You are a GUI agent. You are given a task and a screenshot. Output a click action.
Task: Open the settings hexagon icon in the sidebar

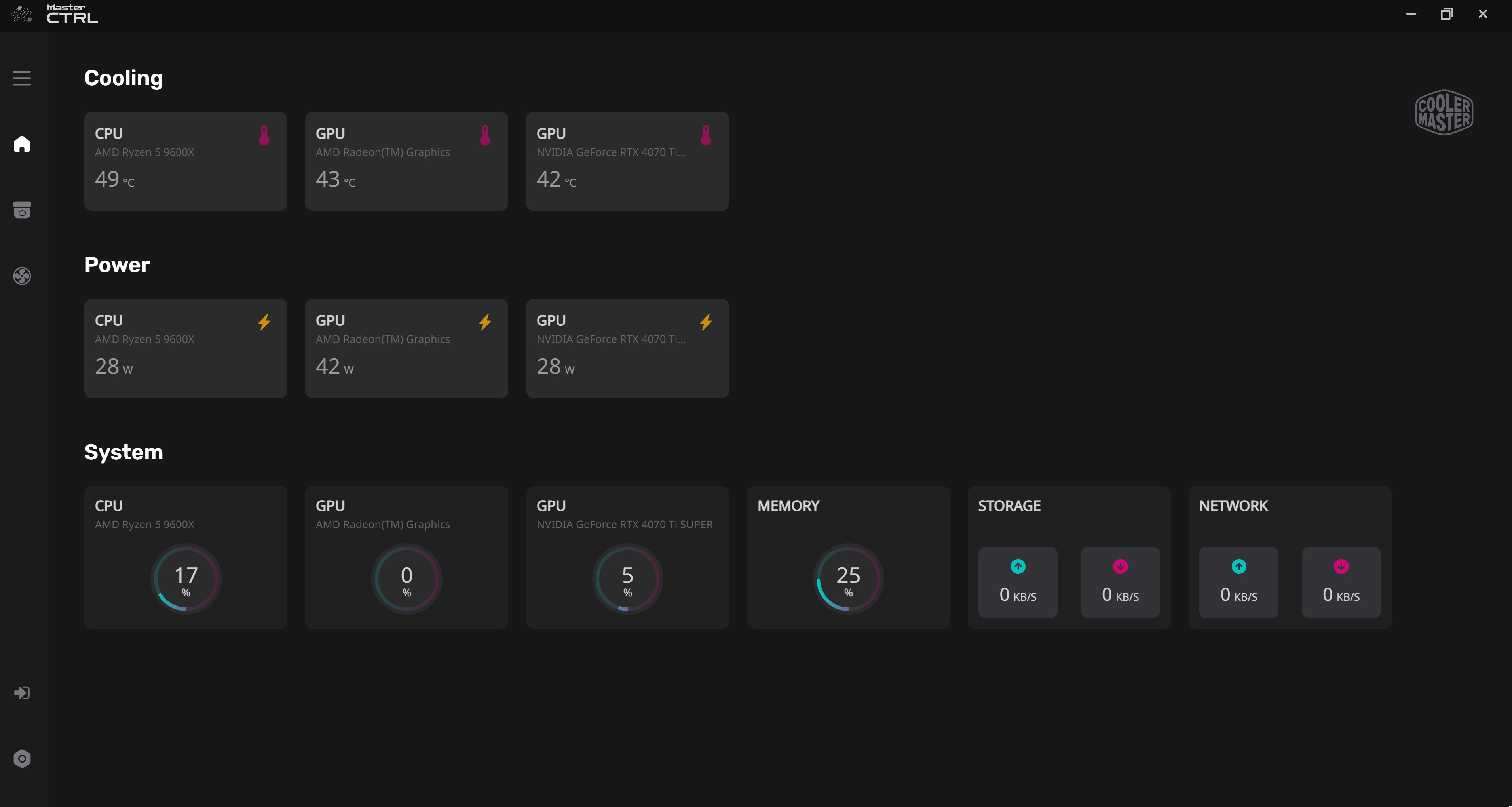(22, 758)
